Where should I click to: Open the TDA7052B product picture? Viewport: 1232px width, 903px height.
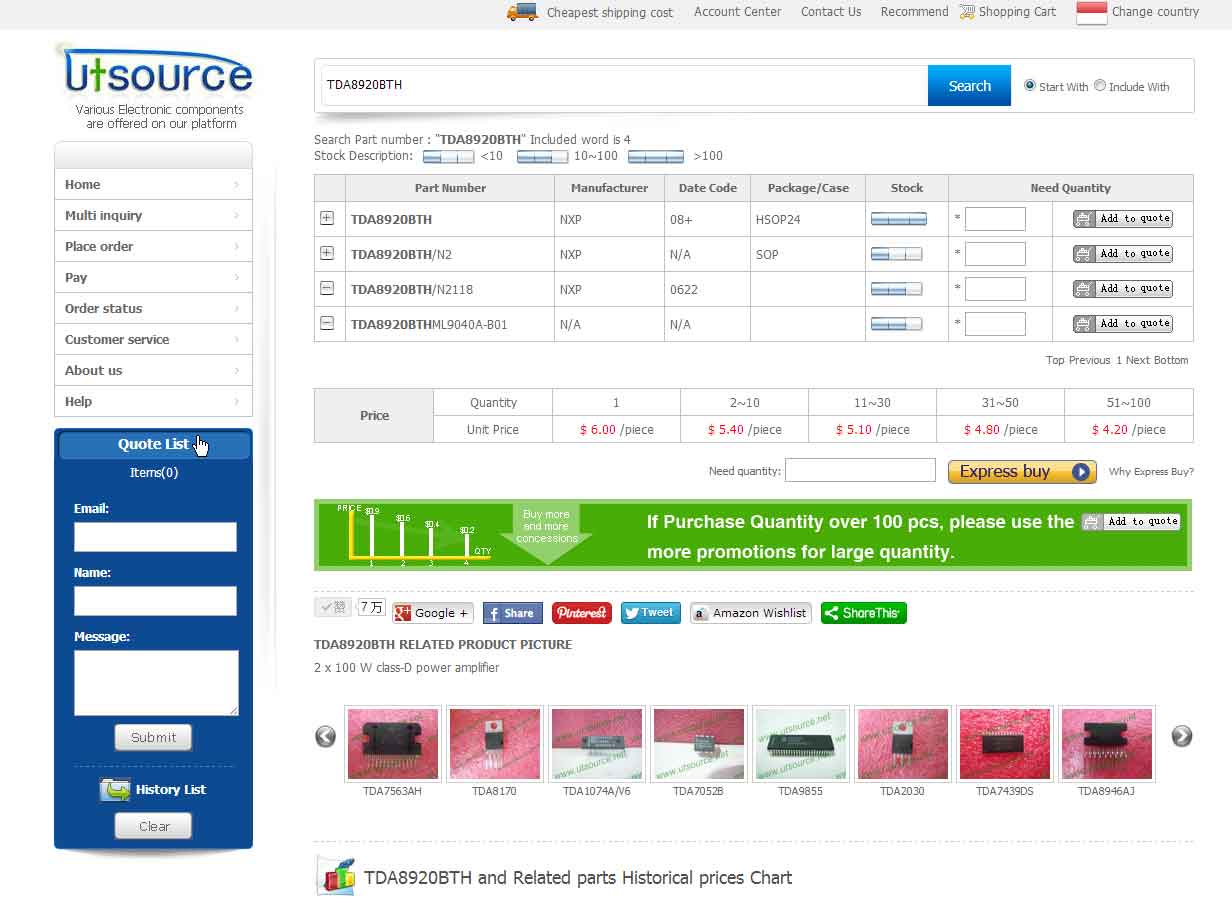pos(699,744)
